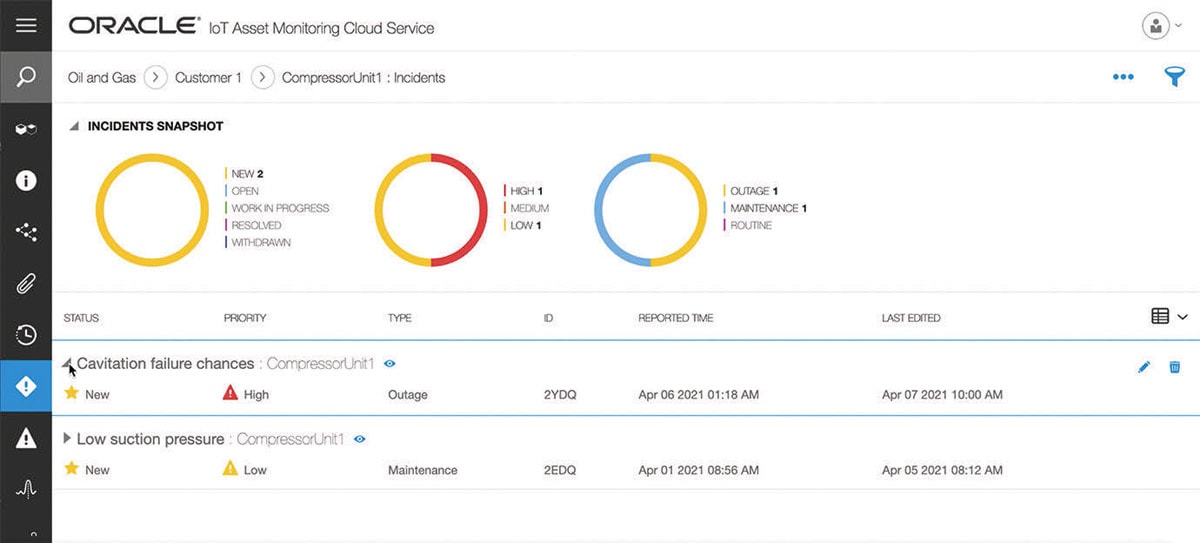Open the information icon in sidebar

pos(26,181)
